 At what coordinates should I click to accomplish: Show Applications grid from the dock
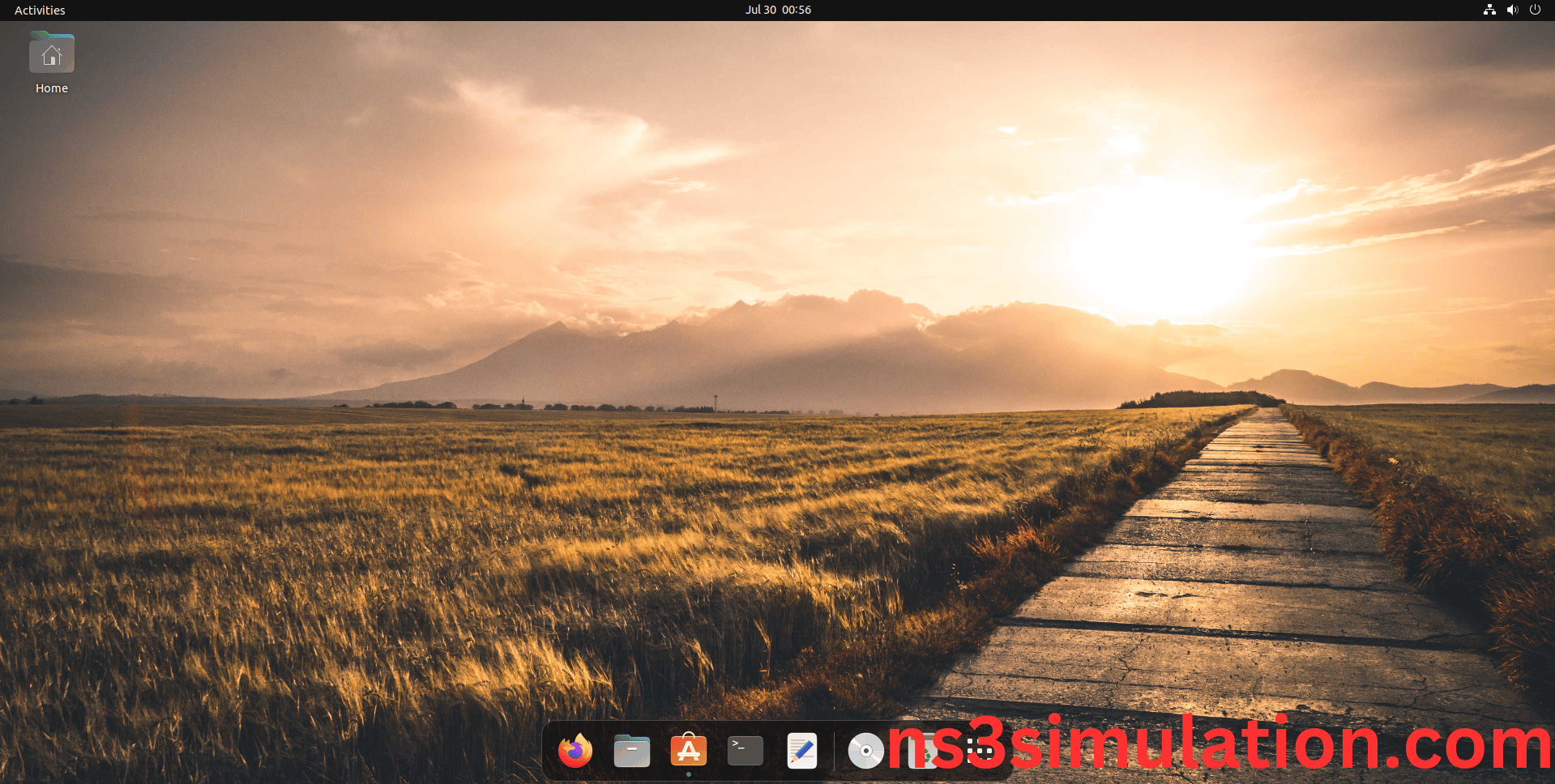click(980, 751)
